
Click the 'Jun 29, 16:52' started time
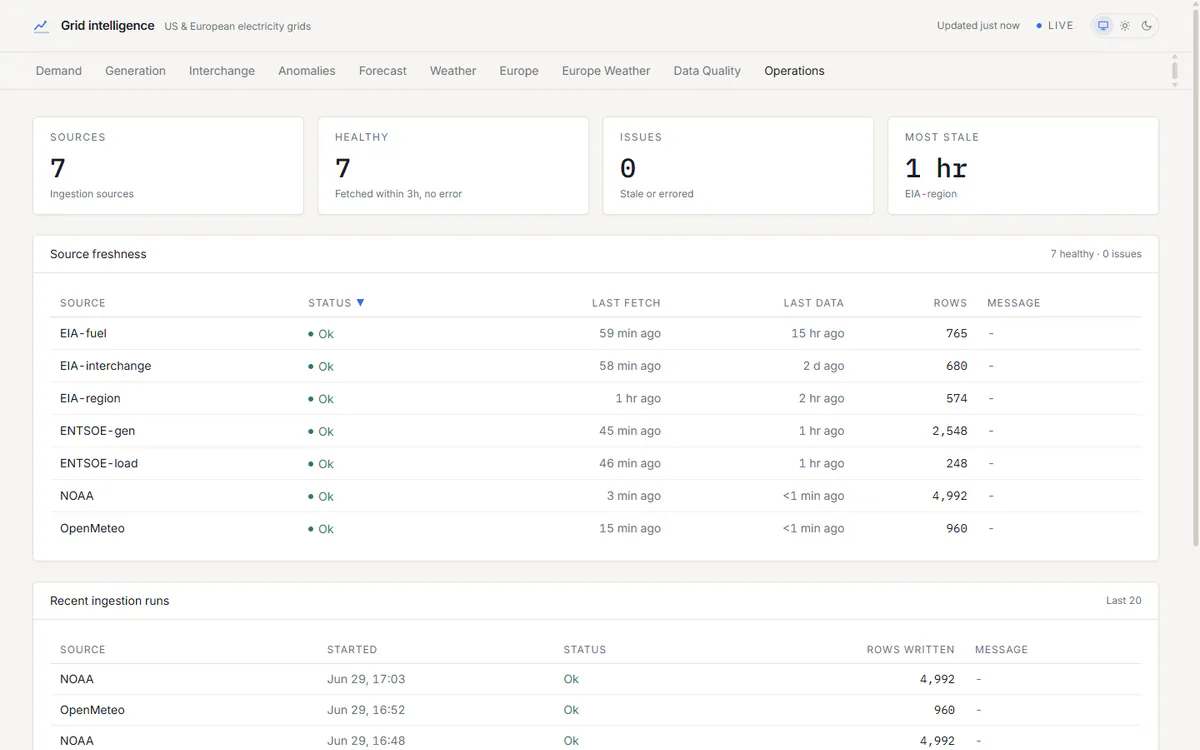click(x=366, y=710)
